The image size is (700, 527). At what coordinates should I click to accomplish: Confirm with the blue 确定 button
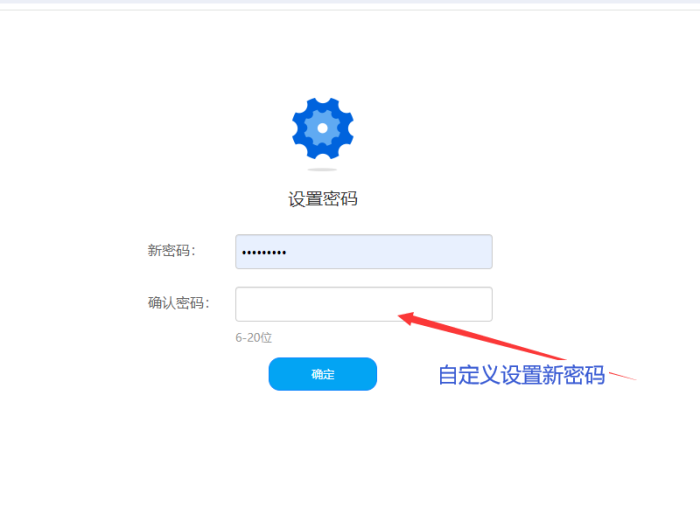tap(322, 374)
